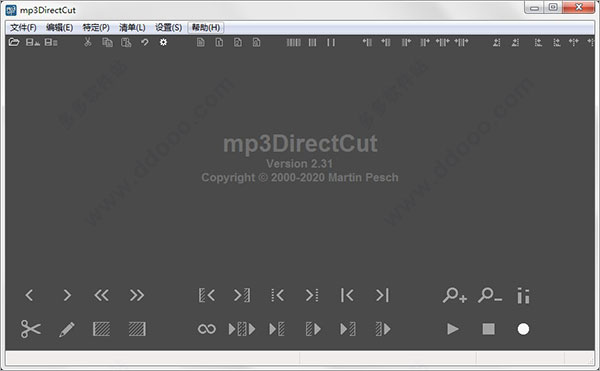Click the undo arrow toolbar icon
600x371 pixels.
pos(145,42)
